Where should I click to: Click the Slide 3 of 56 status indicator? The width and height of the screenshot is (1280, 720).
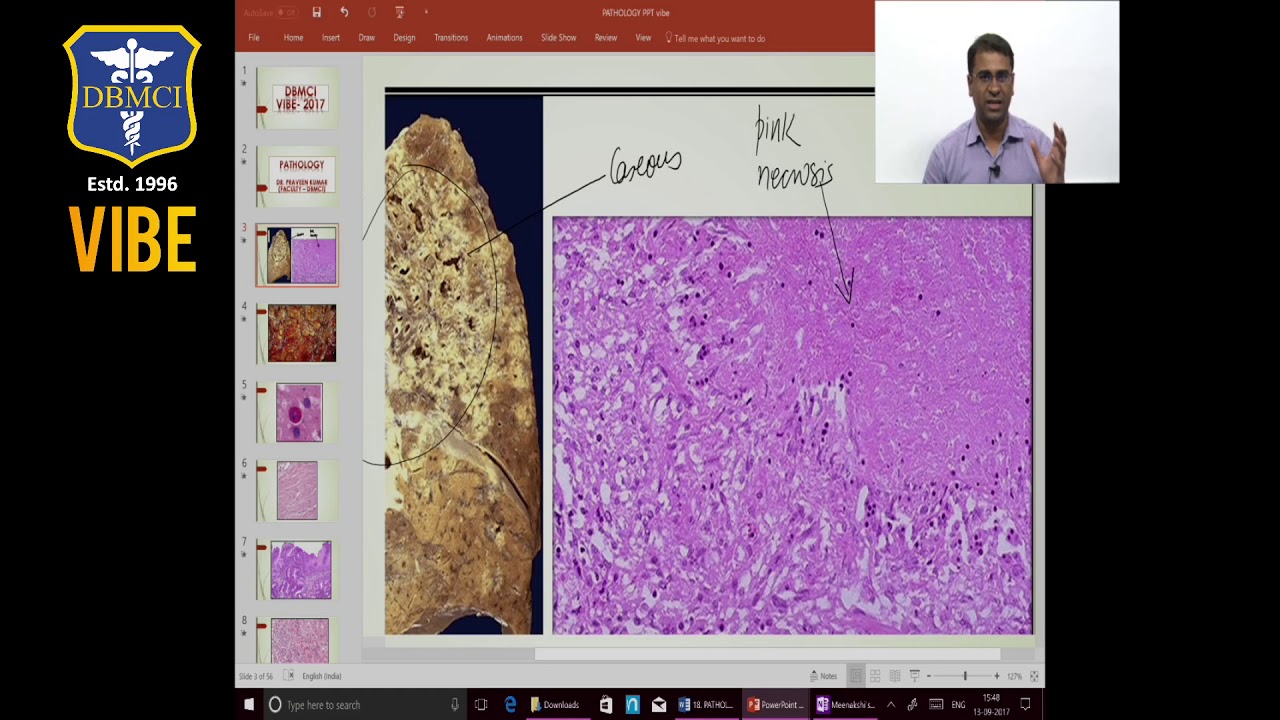tap(255, 676)
